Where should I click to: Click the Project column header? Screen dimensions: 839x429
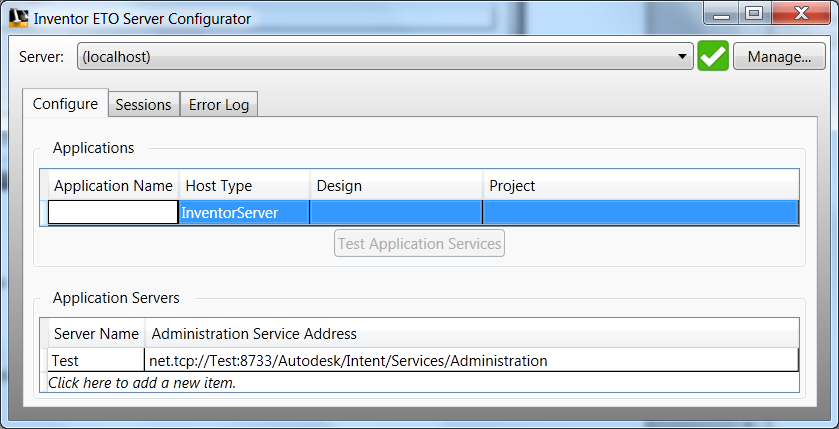coord(640,186)
